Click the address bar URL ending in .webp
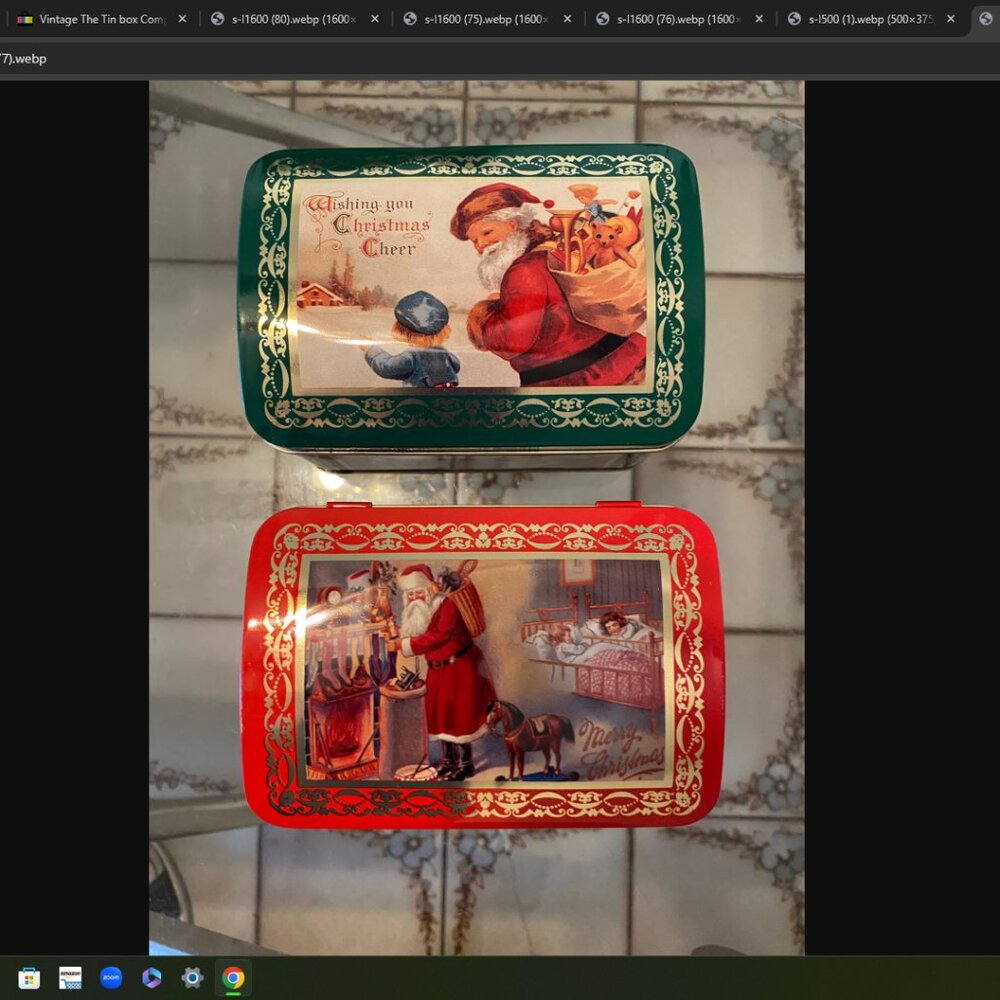The image size is (1000, 1000). click(x=24, y=59)
